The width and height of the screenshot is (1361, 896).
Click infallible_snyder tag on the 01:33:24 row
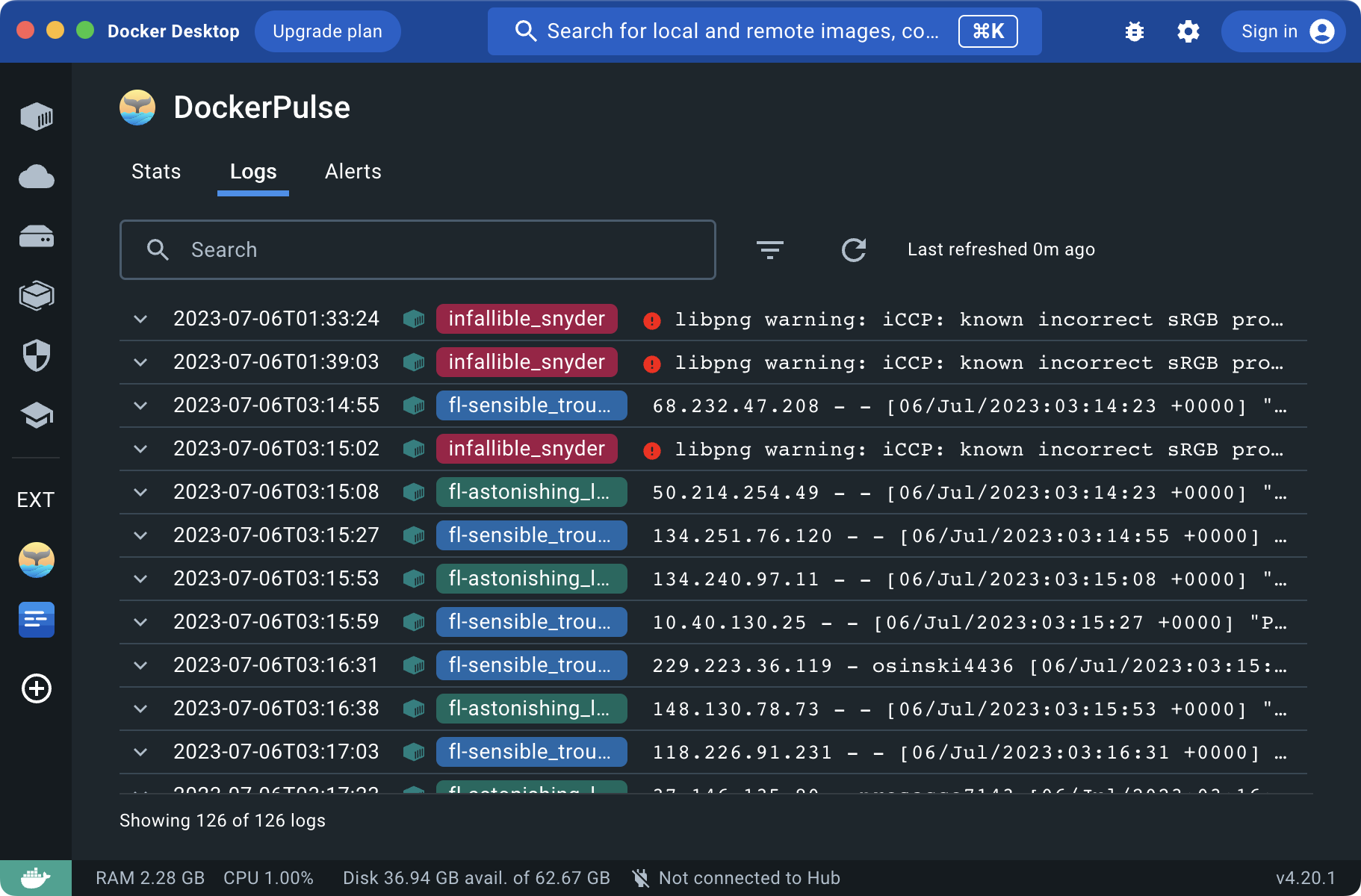pyautogui.click(x=527, y=319)
